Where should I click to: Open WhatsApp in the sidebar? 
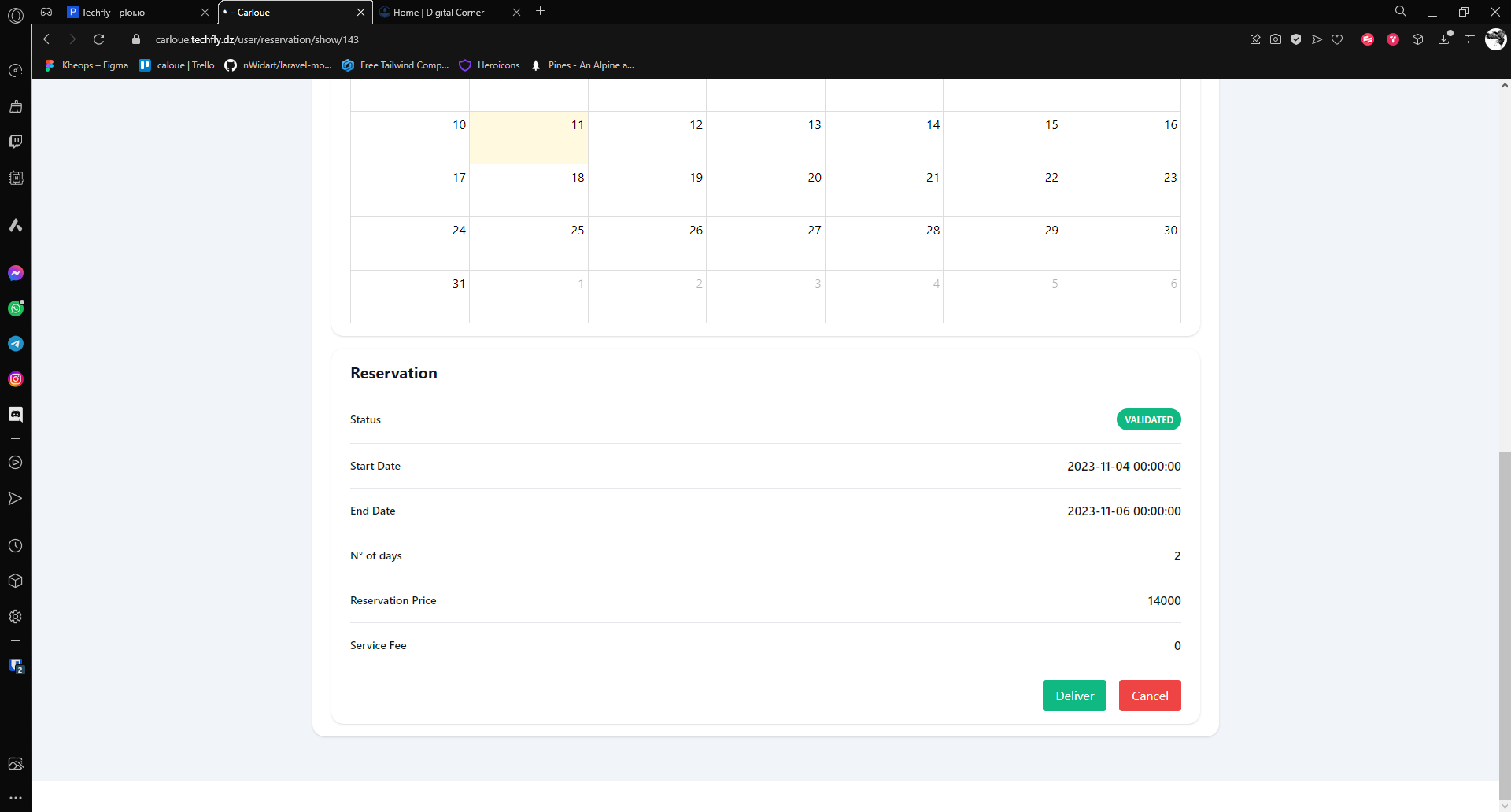[x=16, y=308]
